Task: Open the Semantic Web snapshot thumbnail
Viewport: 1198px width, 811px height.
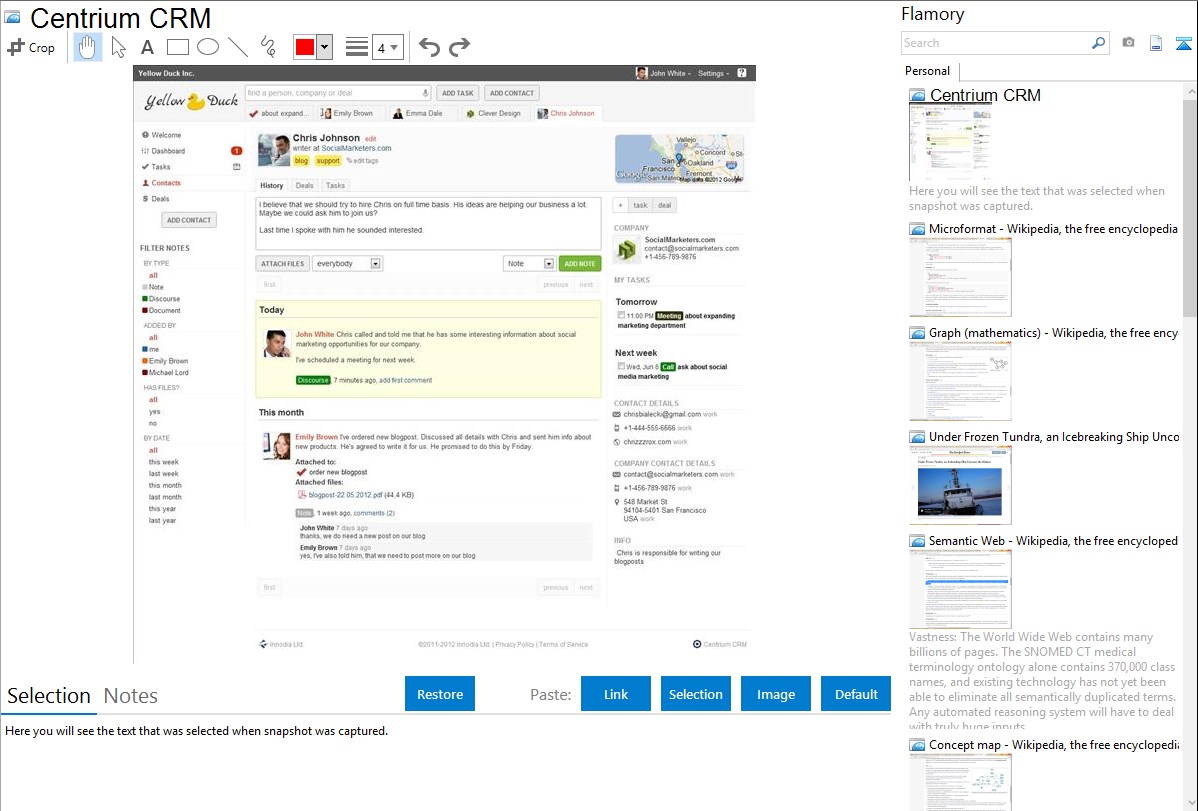Action: (960, 589)
